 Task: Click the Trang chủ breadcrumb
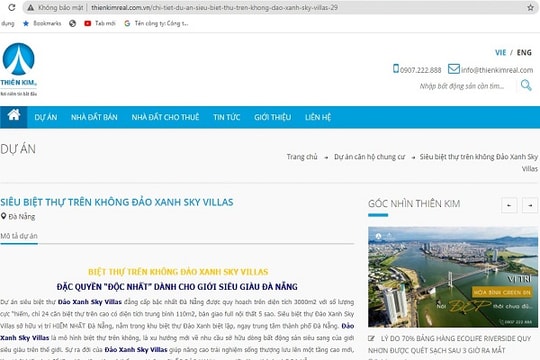302,157
